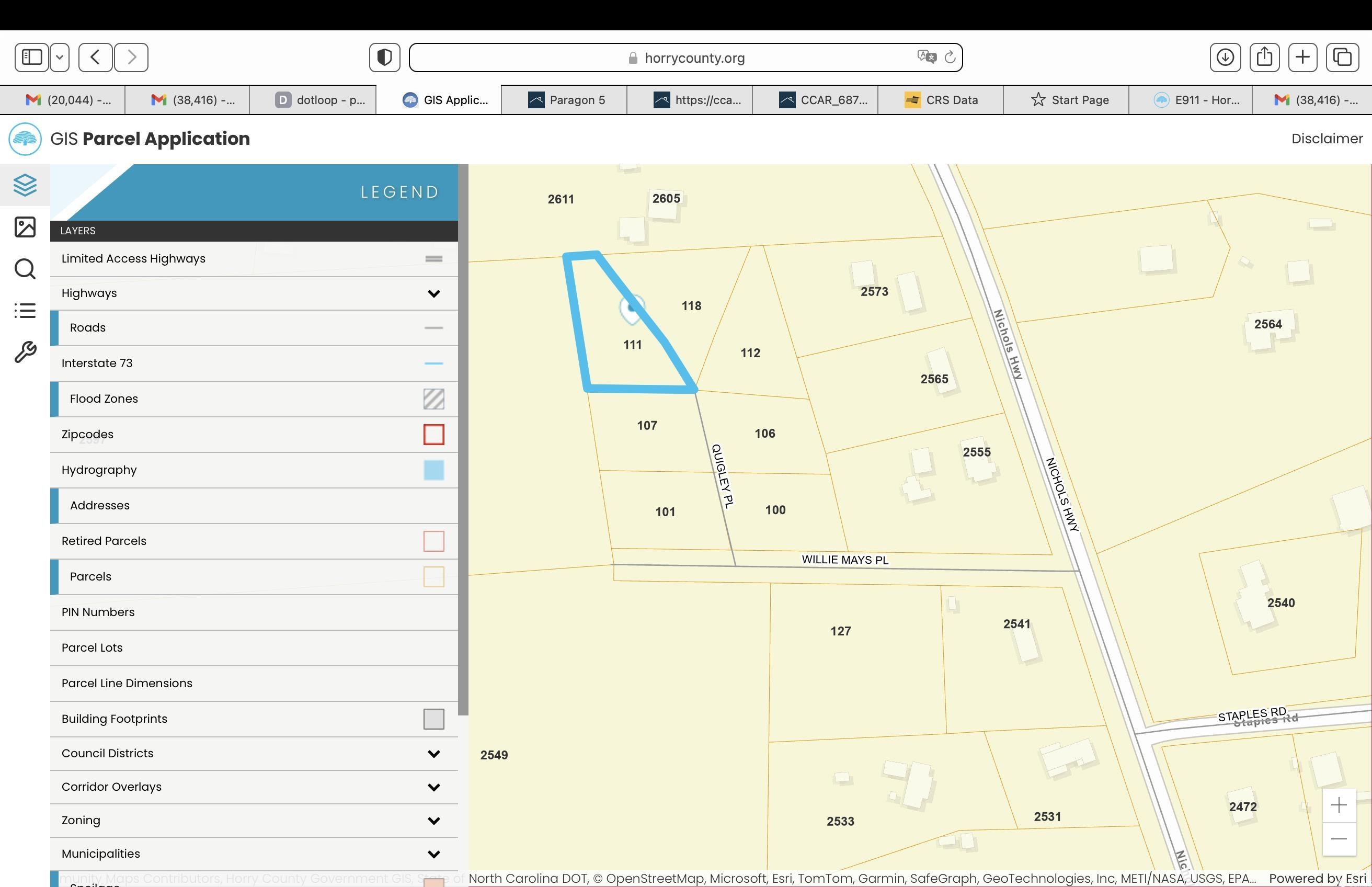Toggle the Flood Zones layer
Image resolution: width=1372 pixels, height=887 pixels.
click(x=104, y=399)
